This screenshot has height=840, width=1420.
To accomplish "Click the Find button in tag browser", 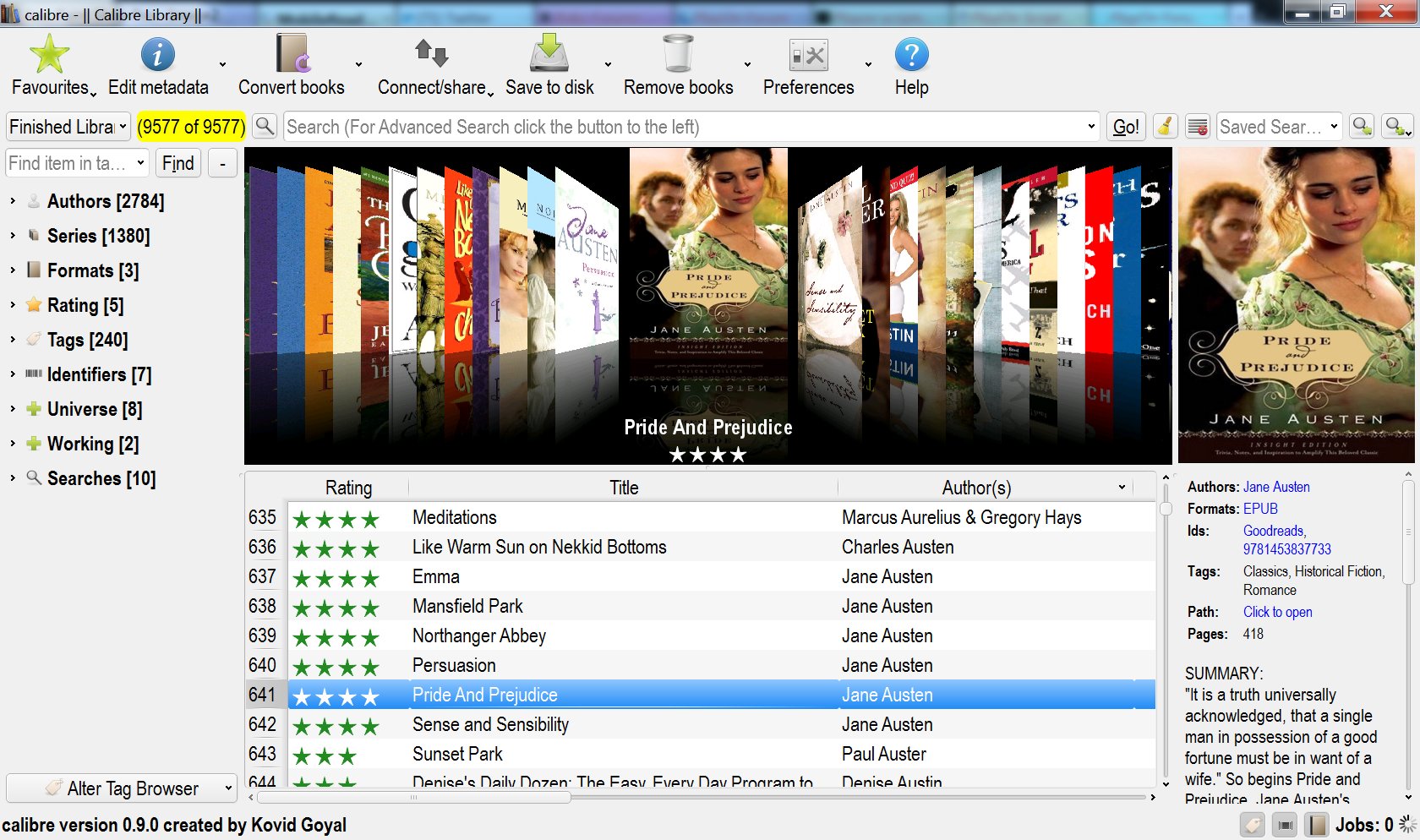I will (x=178, y=163).
